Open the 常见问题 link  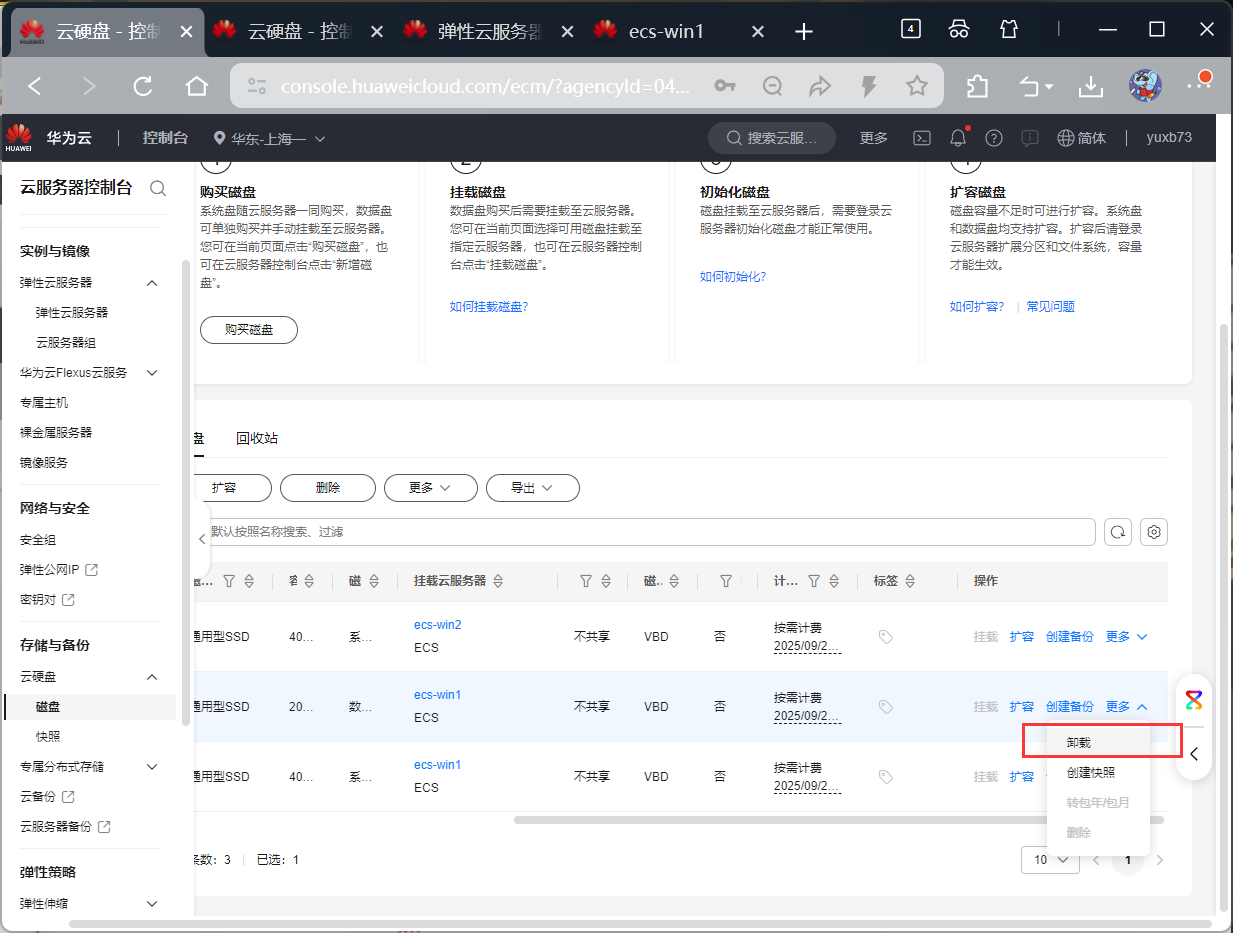[x=1050, y=307]
